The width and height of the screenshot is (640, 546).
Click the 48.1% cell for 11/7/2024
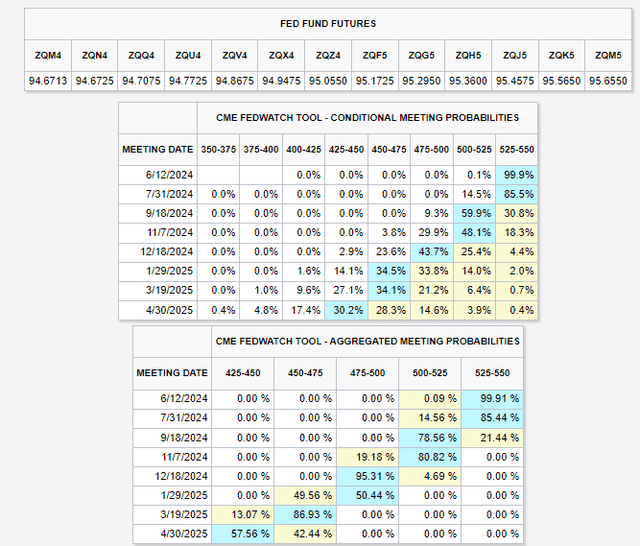point(474,233)
